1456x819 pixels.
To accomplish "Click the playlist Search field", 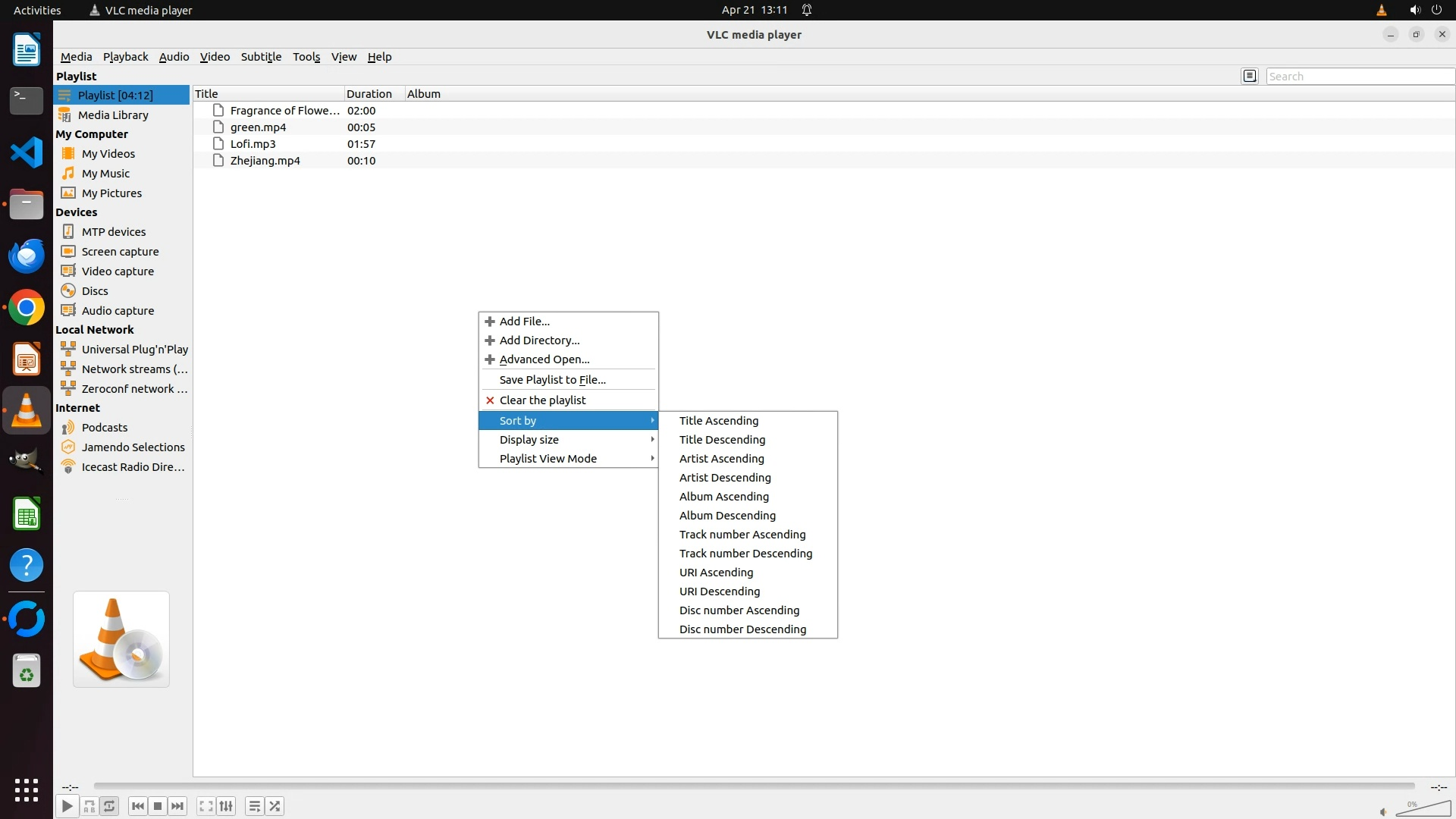I will [x=1359, y=77].
